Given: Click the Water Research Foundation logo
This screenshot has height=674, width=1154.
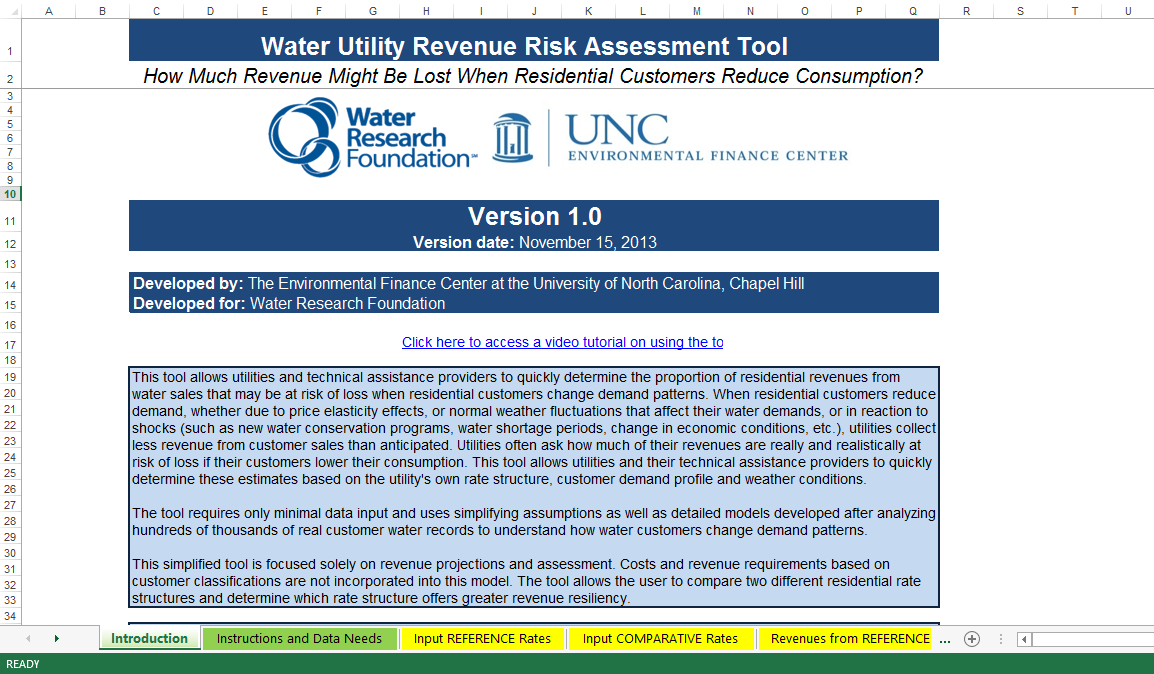Looking at the screenshot, I should 372,138.
